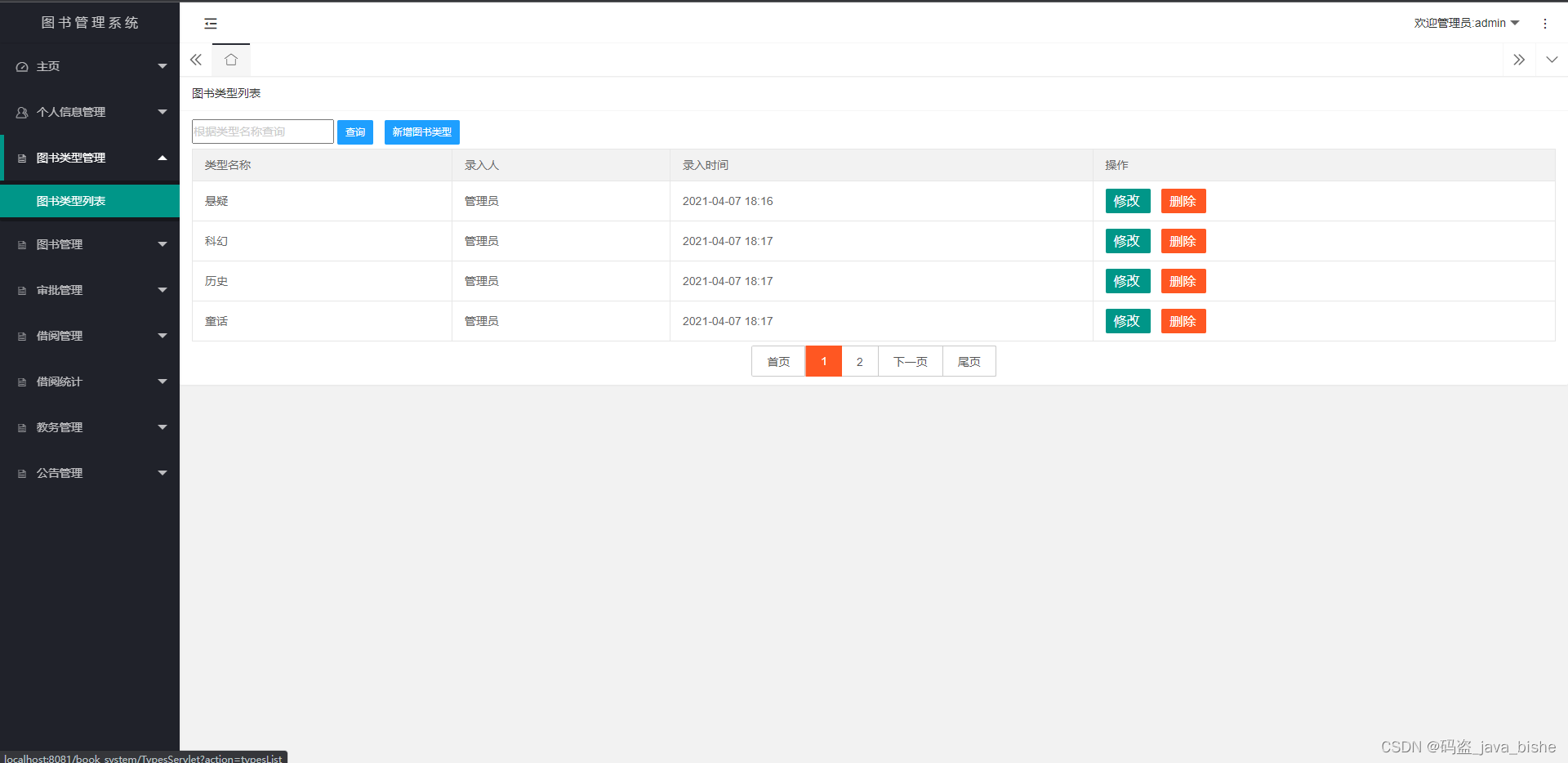Click 删除 for the 童话 row
This screenshot has height=763, width=1568.
point(1183,321)
